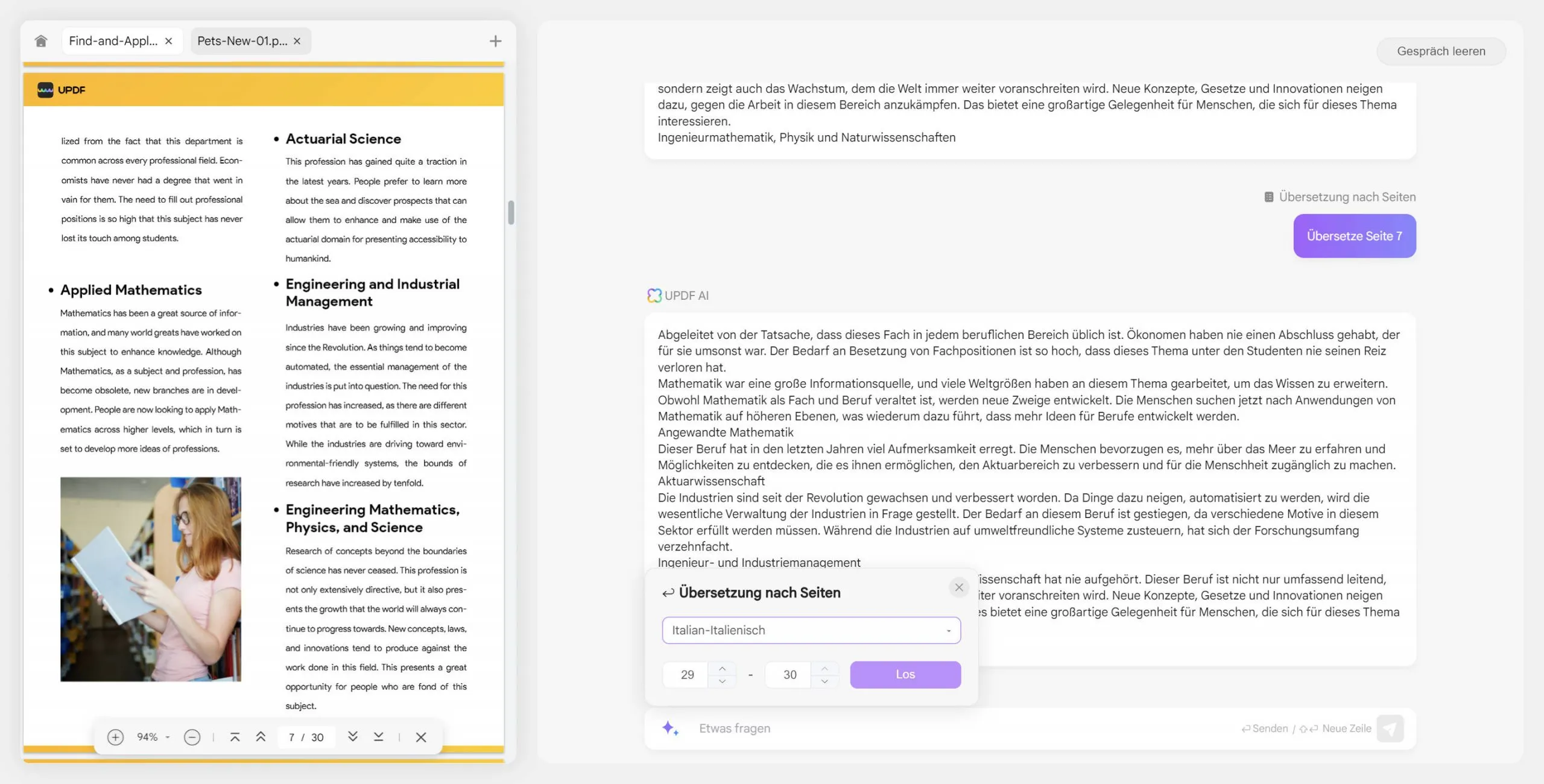Click the last page navigation icon
Viewport: 1544px width, 784px height.
(x=378, y=738)
